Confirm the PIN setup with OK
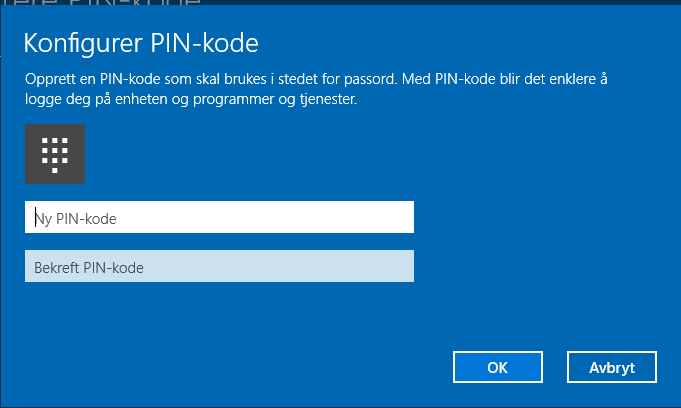Screen dimensions: 681x408 point(498,367)
